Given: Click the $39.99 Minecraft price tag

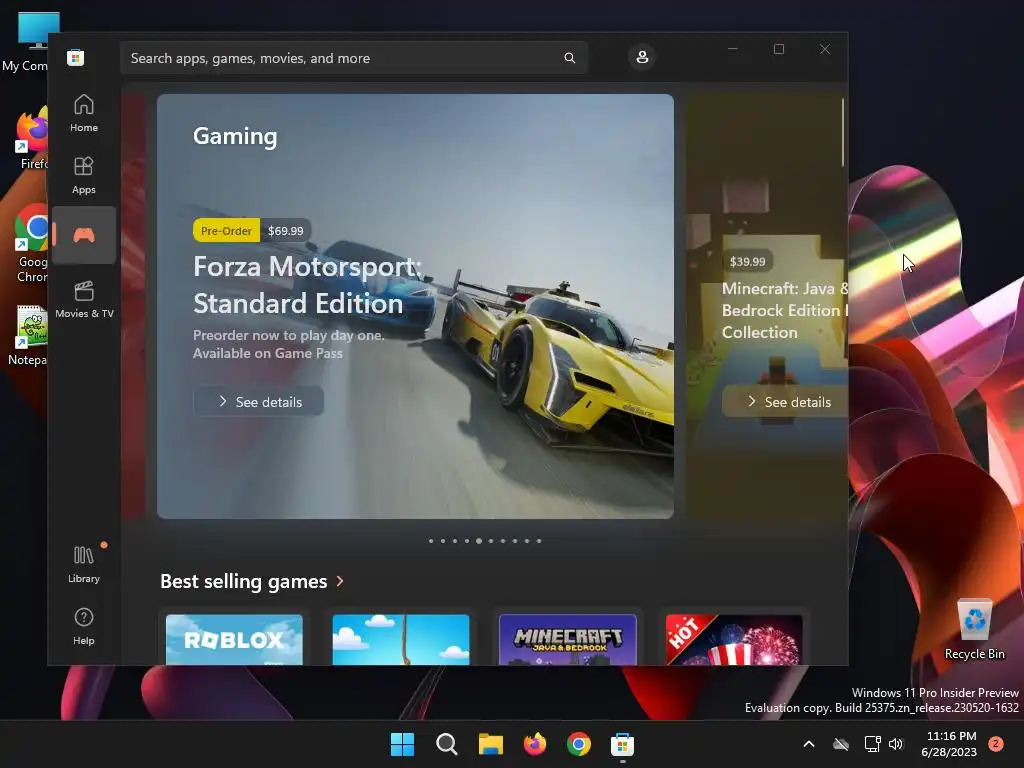Looking at the screenshot, I should point(747,261).
